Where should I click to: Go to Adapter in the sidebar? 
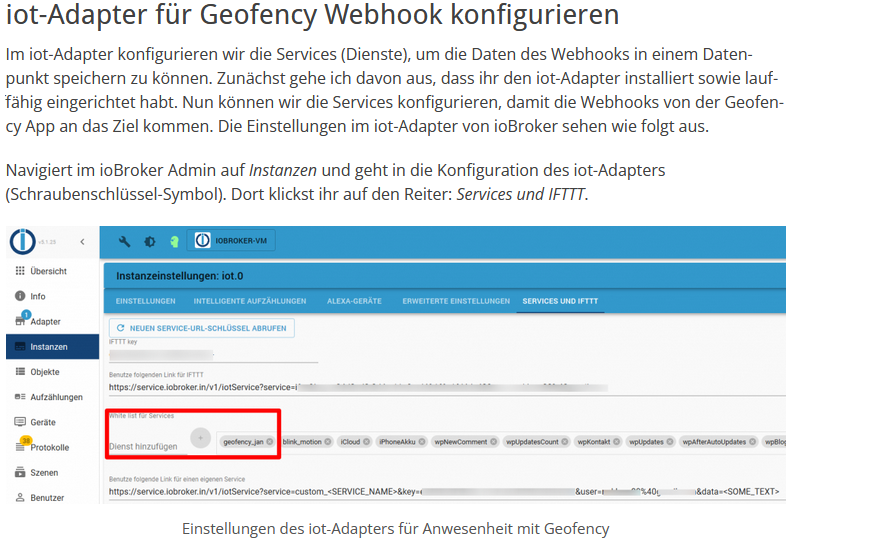pos(53,321)
